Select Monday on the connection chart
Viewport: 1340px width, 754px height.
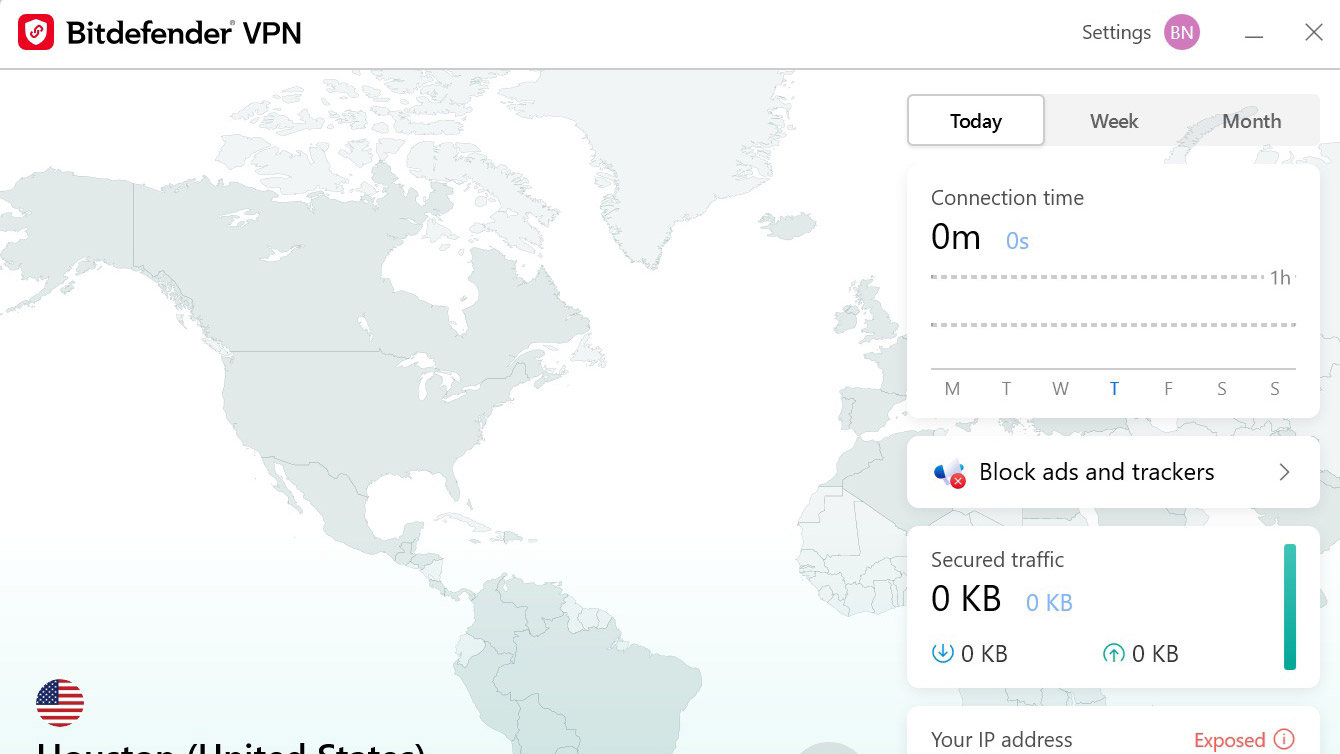click(952, 389)
